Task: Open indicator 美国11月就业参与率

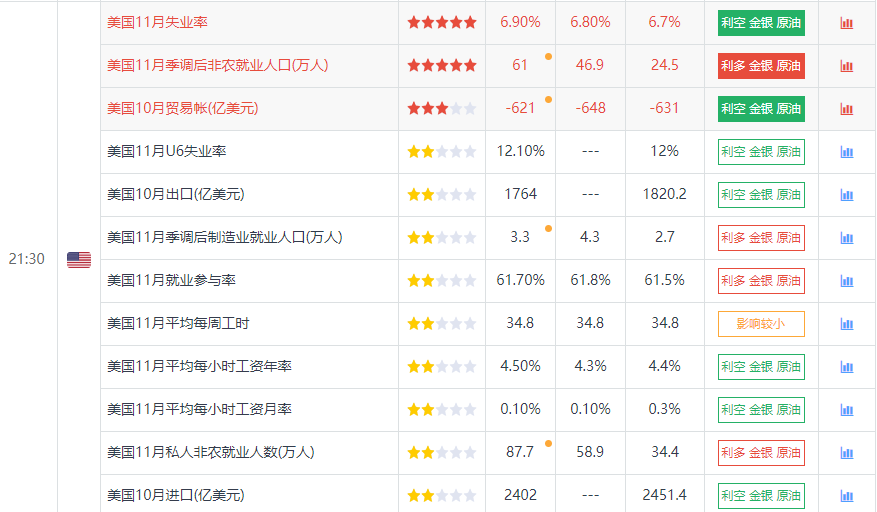Action: [171, 280]
